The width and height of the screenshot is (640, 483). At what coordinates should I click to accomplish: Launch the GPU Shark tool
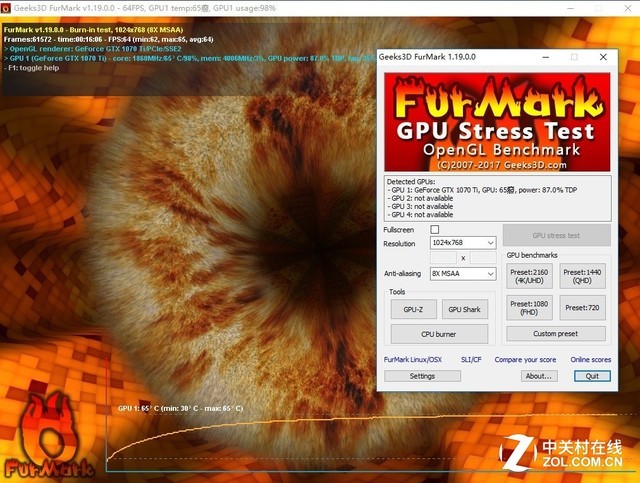pos(464,309)
